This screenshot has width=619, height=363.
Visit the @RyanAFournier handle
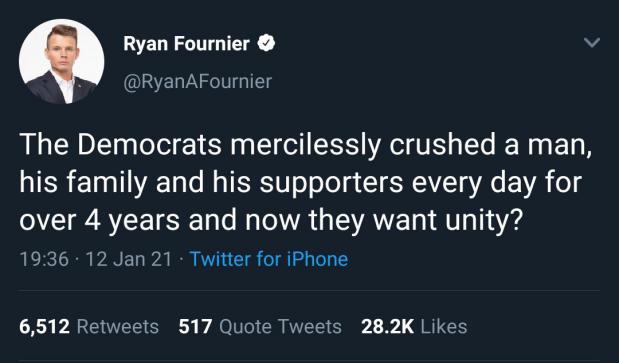(x=197, y=82)
